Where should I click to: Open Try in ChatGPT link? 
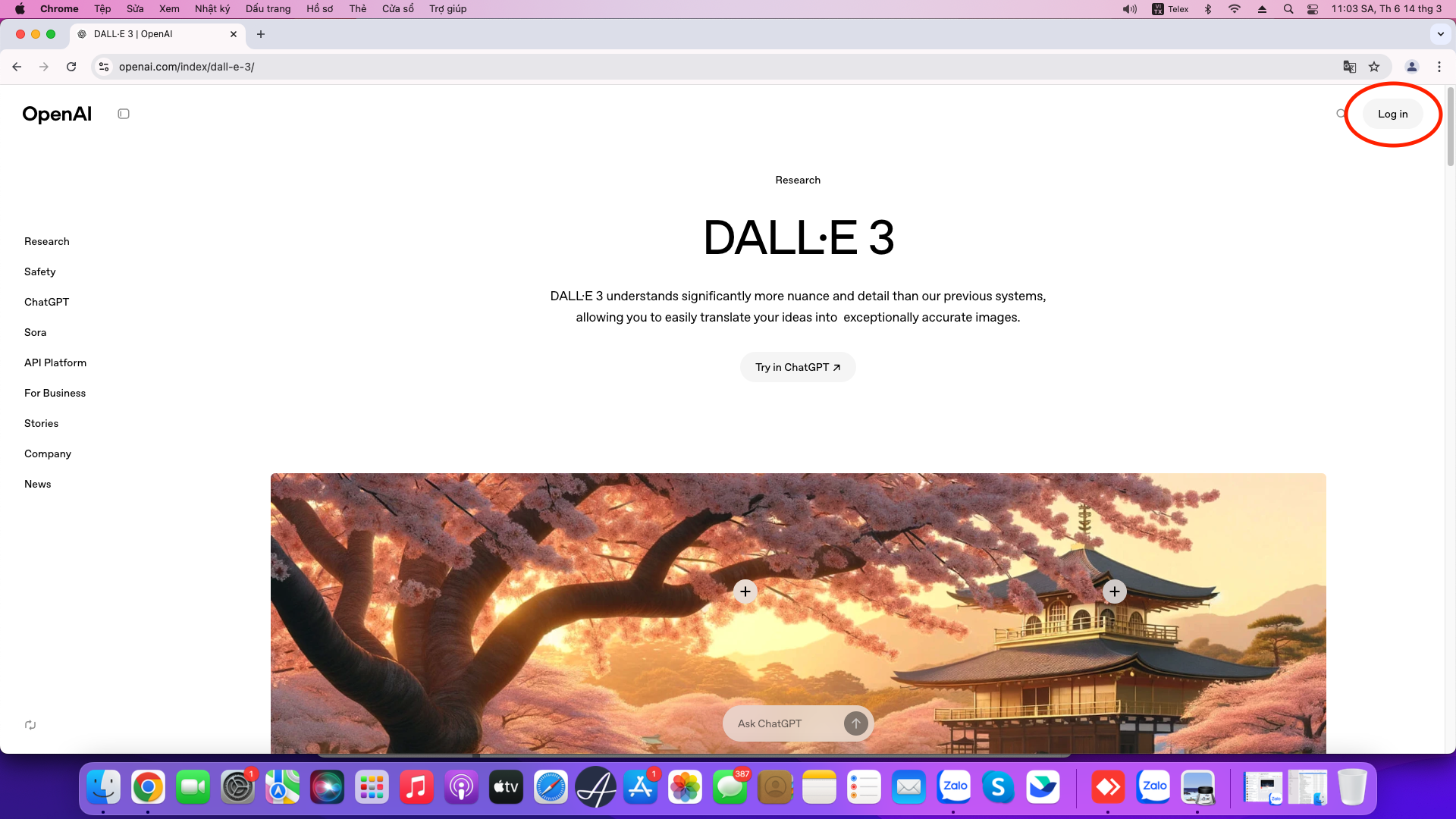coord(798,367)
